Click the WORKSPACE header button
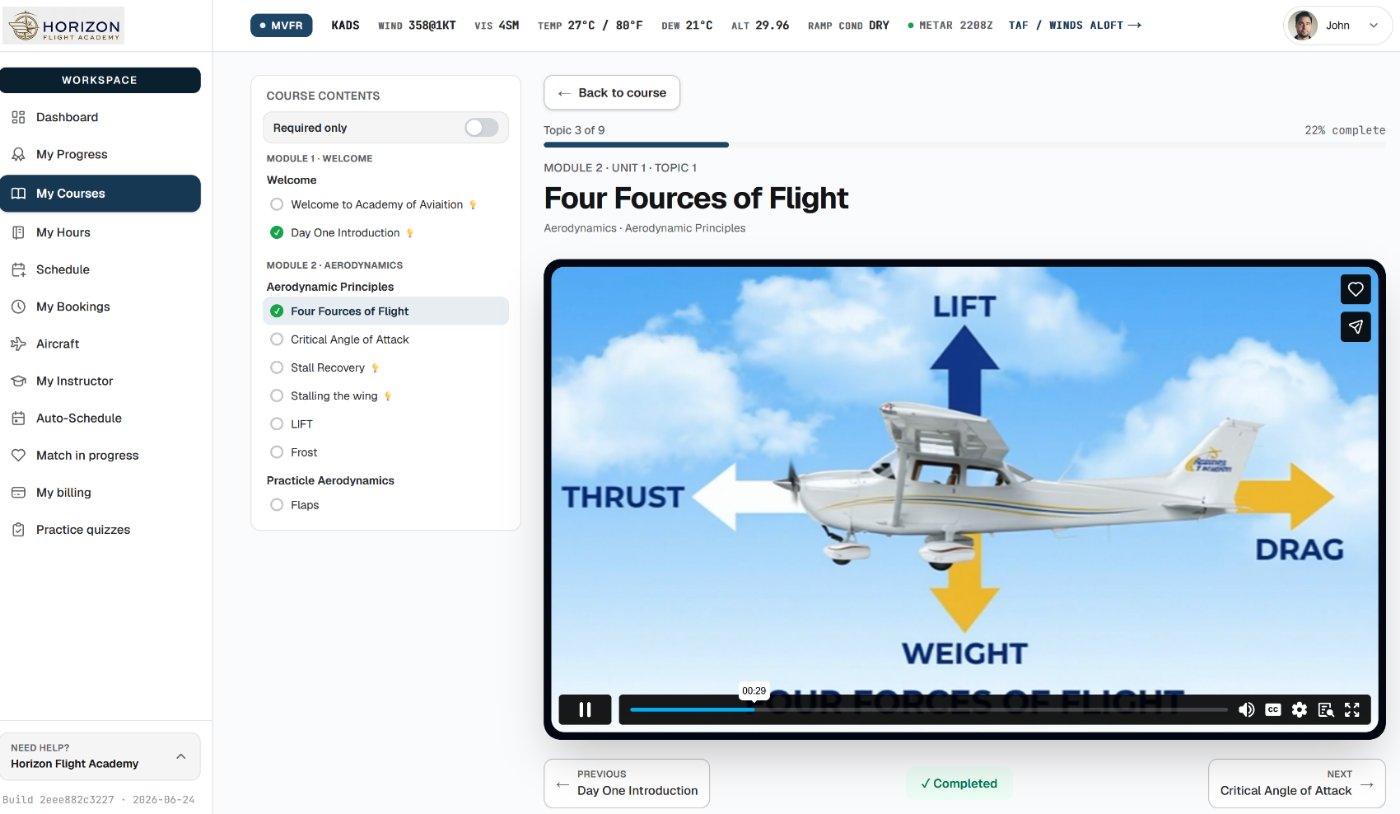Viewport: 1400px width, 814px height. pos(100,80)
